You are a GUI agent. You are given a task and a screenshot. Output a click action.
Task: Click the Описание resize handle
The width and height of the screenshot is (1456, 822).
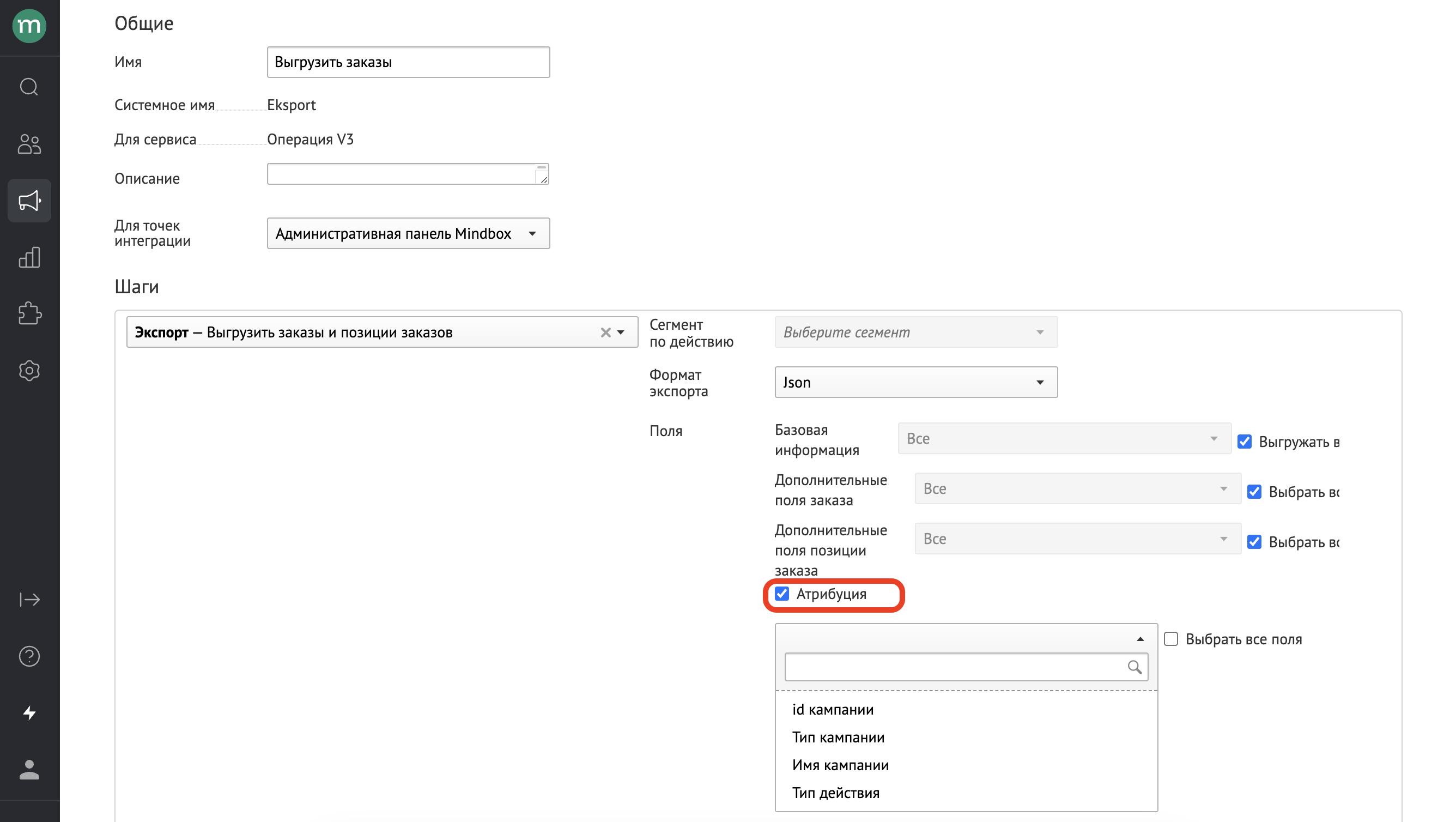tap(543, 179)
